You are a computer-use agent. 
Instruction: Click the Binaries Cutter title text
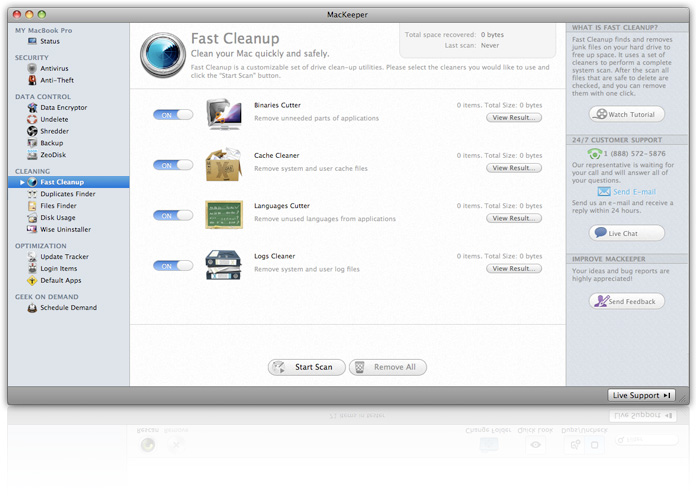[x=277, y=105]
